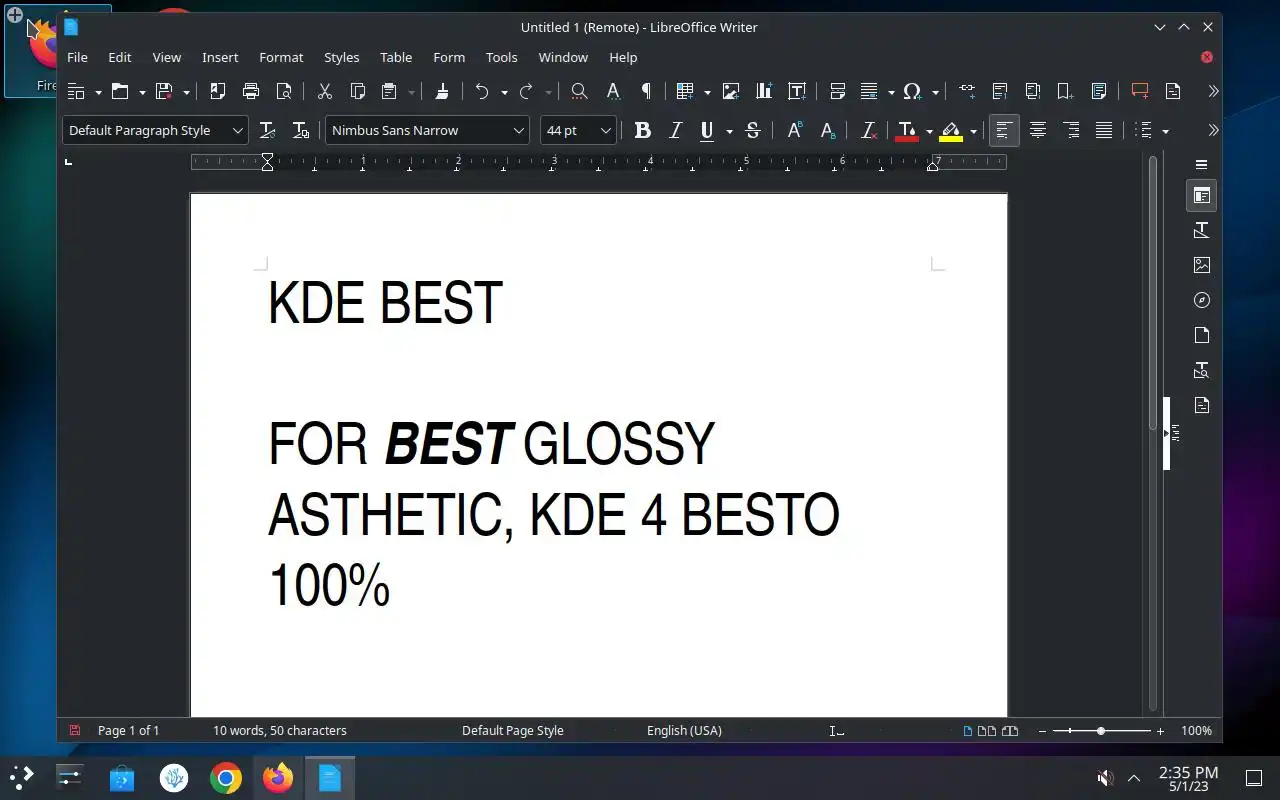Click the New document icon
The image size is (1280, 800).
pyautogui.click(x=77, y=91)
